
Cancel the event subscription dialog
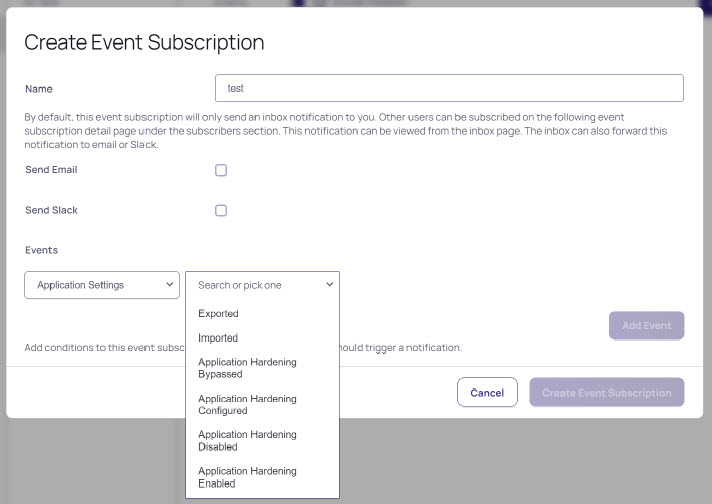[487, 393]
